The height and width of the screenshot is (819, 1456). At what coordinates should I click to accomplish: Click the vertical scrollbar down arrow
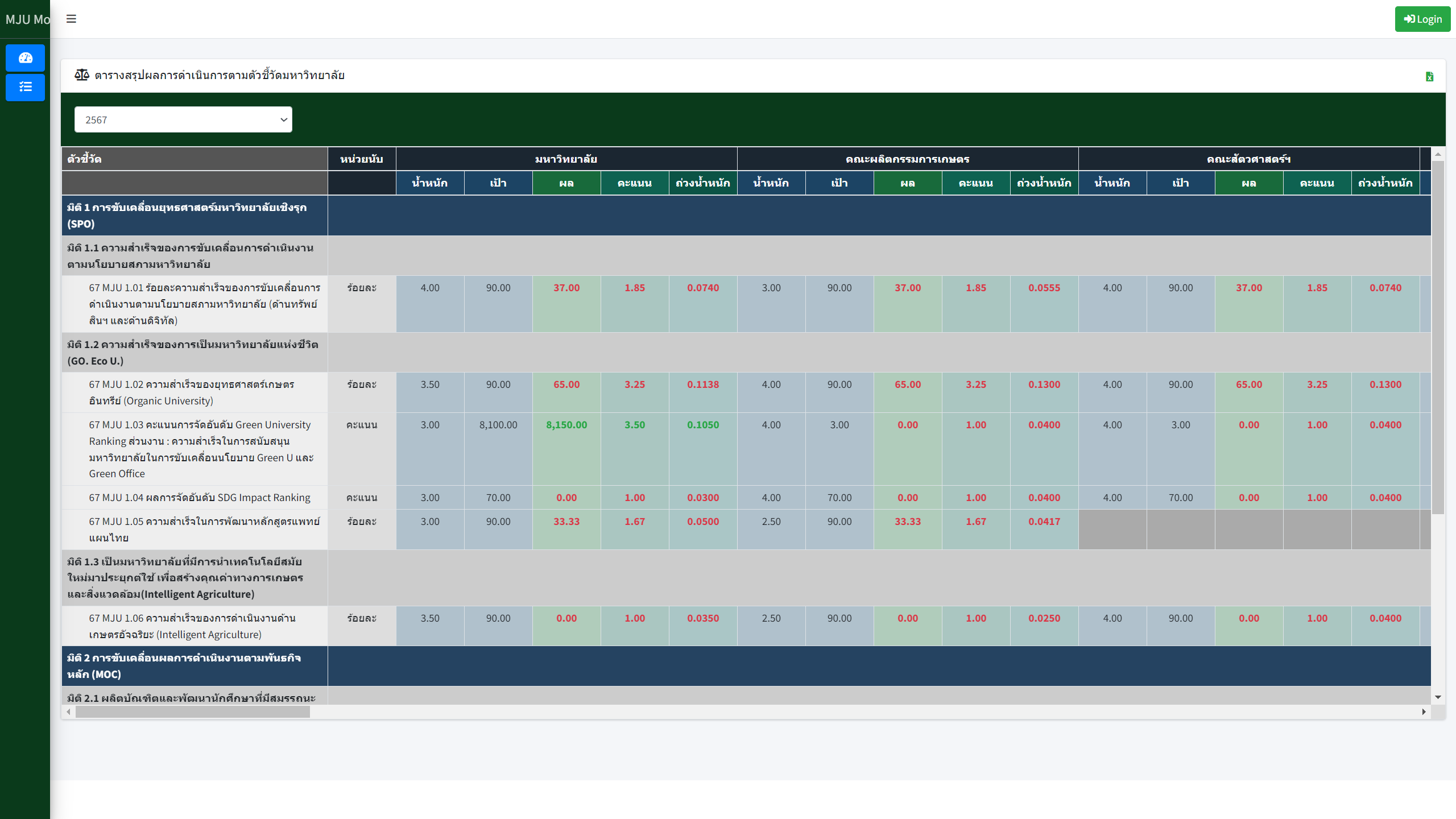tap(1438, 697)
